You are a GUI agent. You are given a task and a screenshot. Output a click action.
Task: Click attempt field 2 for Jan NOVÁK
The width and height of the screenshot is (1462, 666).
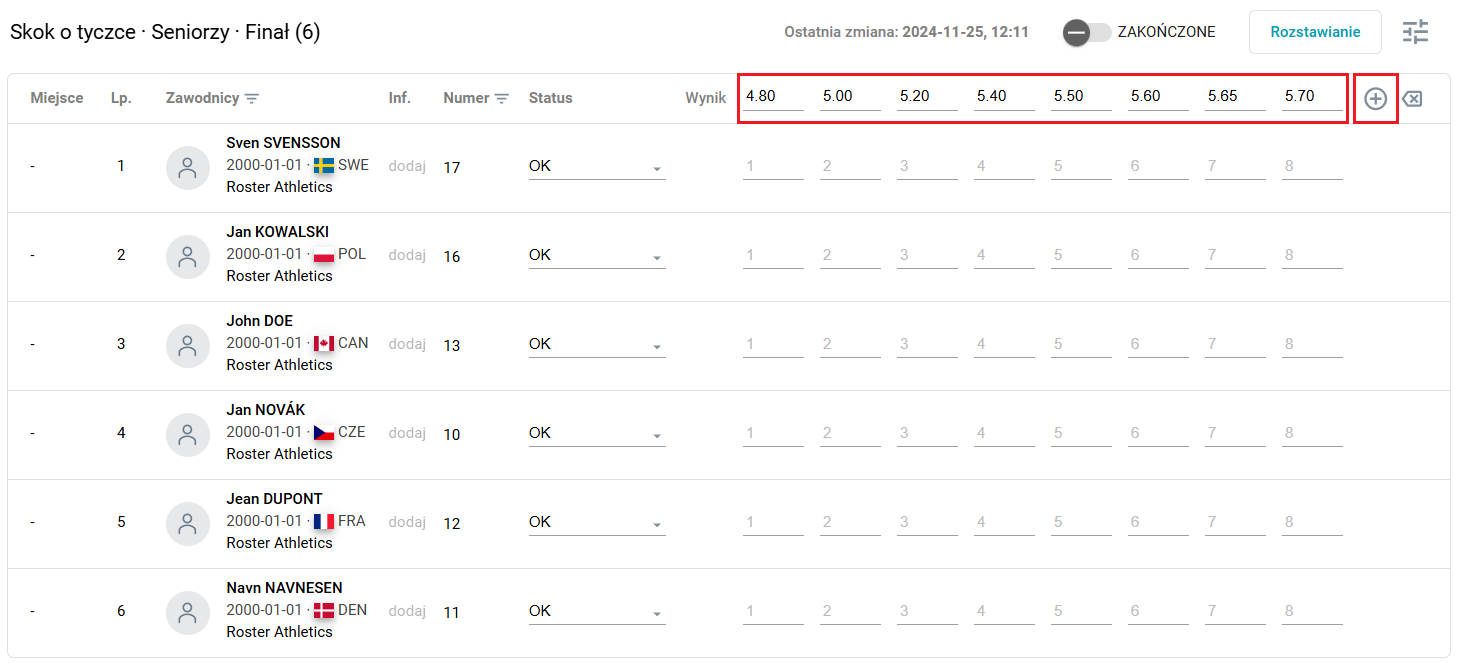point(850,433)
